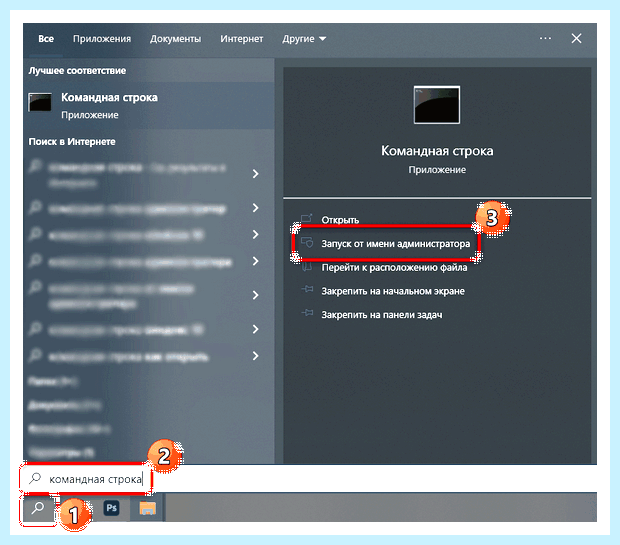Click the Открыть icon
The image size is (620, 545).
click(307, 219)
